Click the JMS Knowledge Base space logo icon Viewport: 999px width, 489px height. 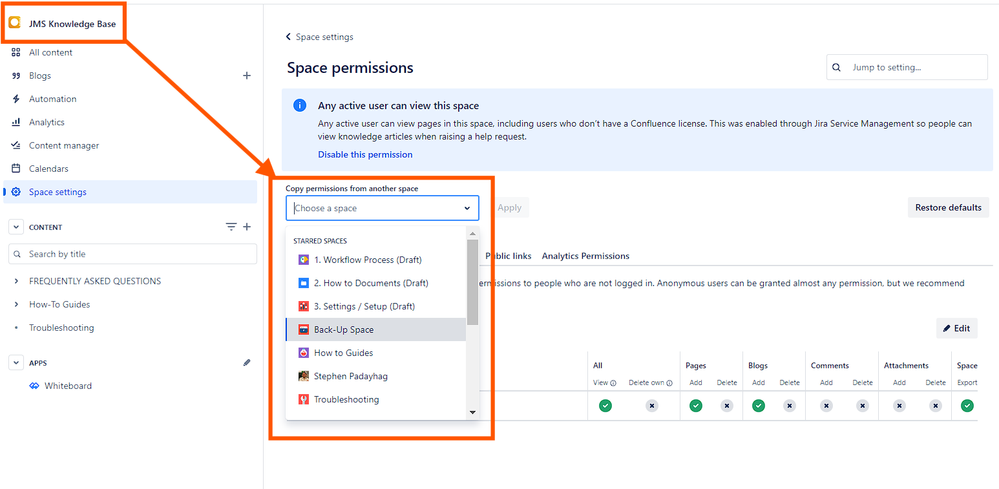(x=15, y=24)
